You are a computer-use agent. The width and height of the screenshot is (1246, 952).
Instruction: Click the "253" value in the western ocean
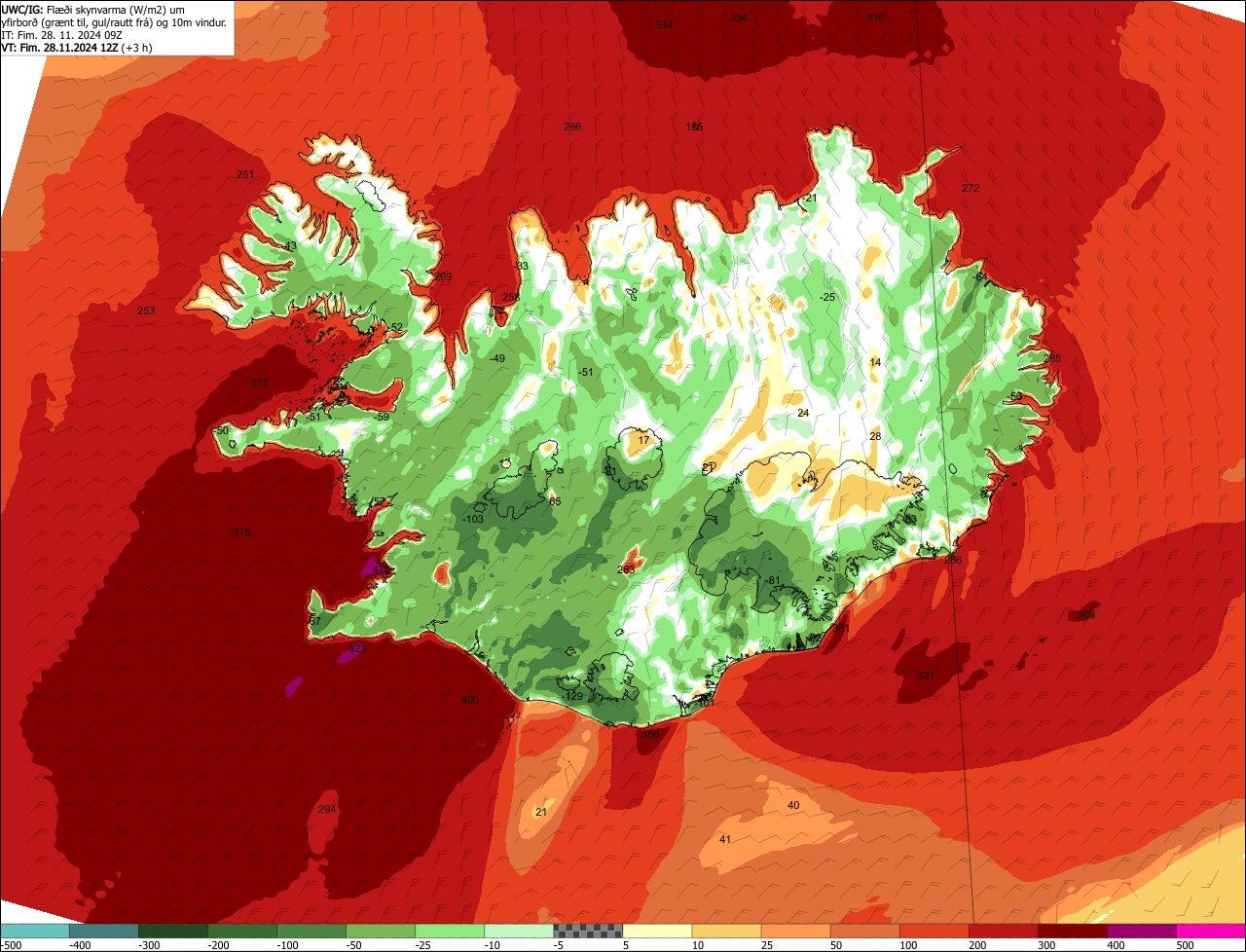point(146,311)
